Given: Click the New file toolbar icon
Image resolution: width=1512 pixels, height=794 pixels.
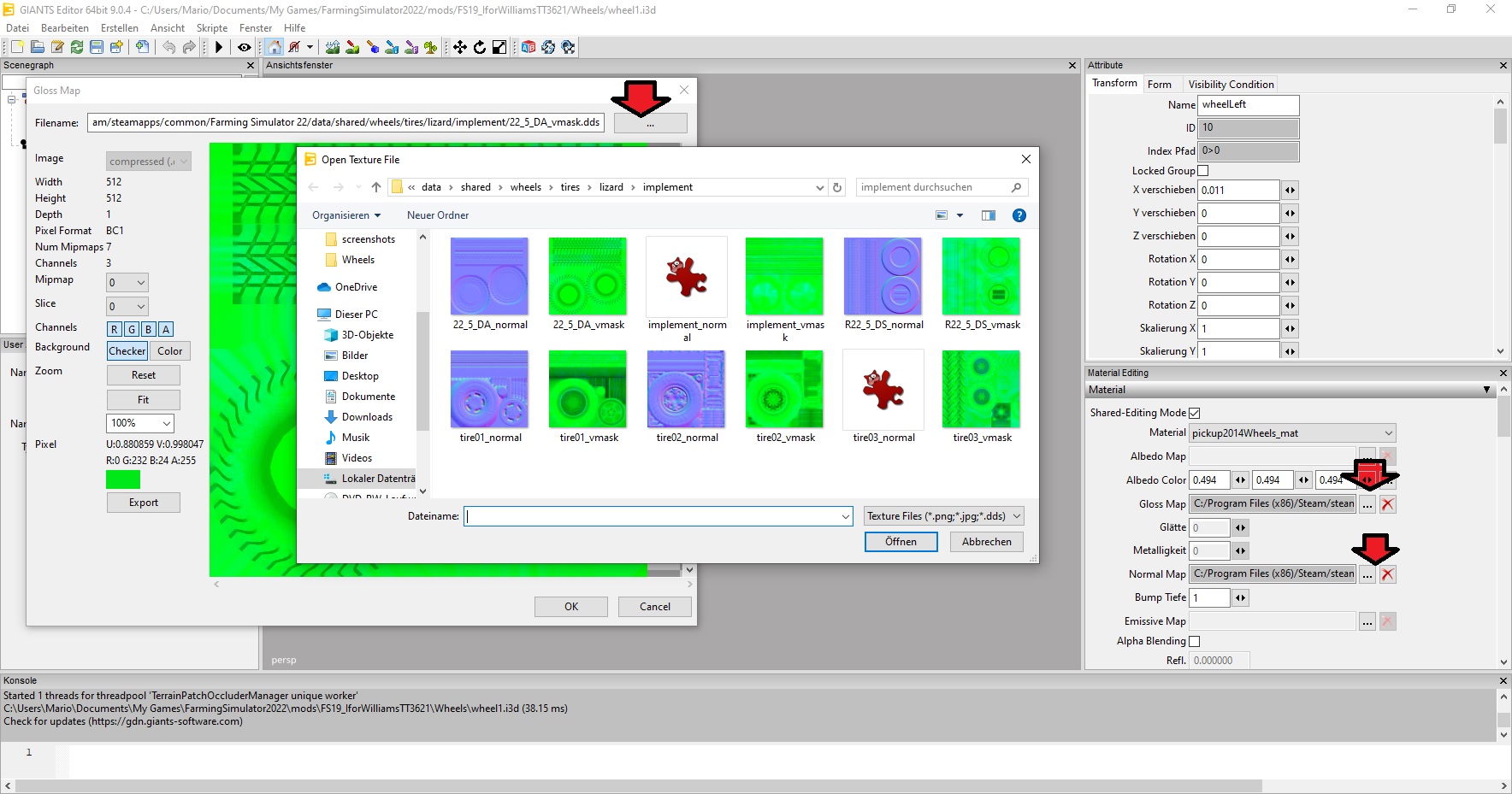Looking at the screenshot, I should (17, 47).
